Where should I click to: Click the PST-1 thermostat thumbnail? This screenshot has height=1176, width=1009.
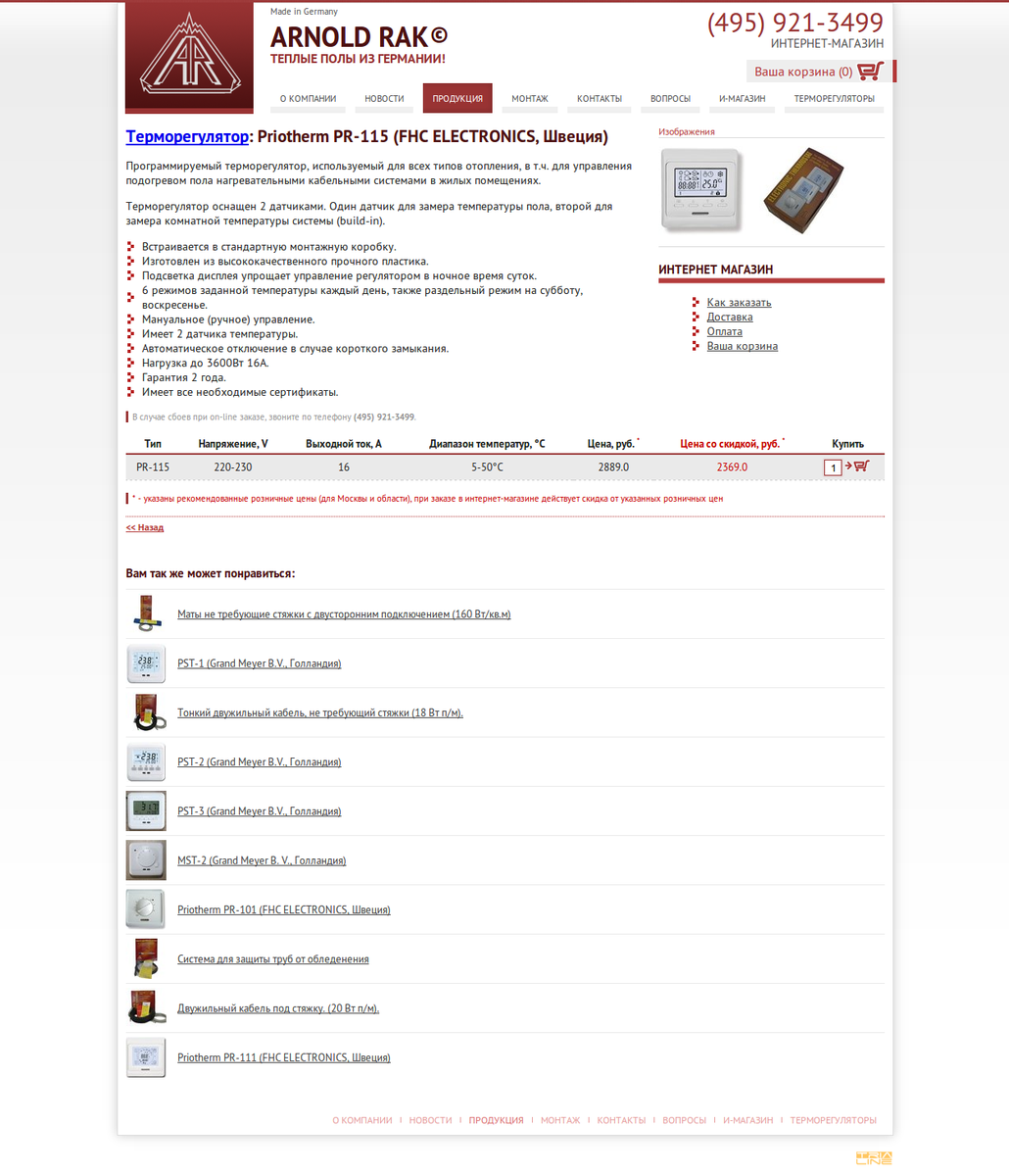[x=146, y=663]
